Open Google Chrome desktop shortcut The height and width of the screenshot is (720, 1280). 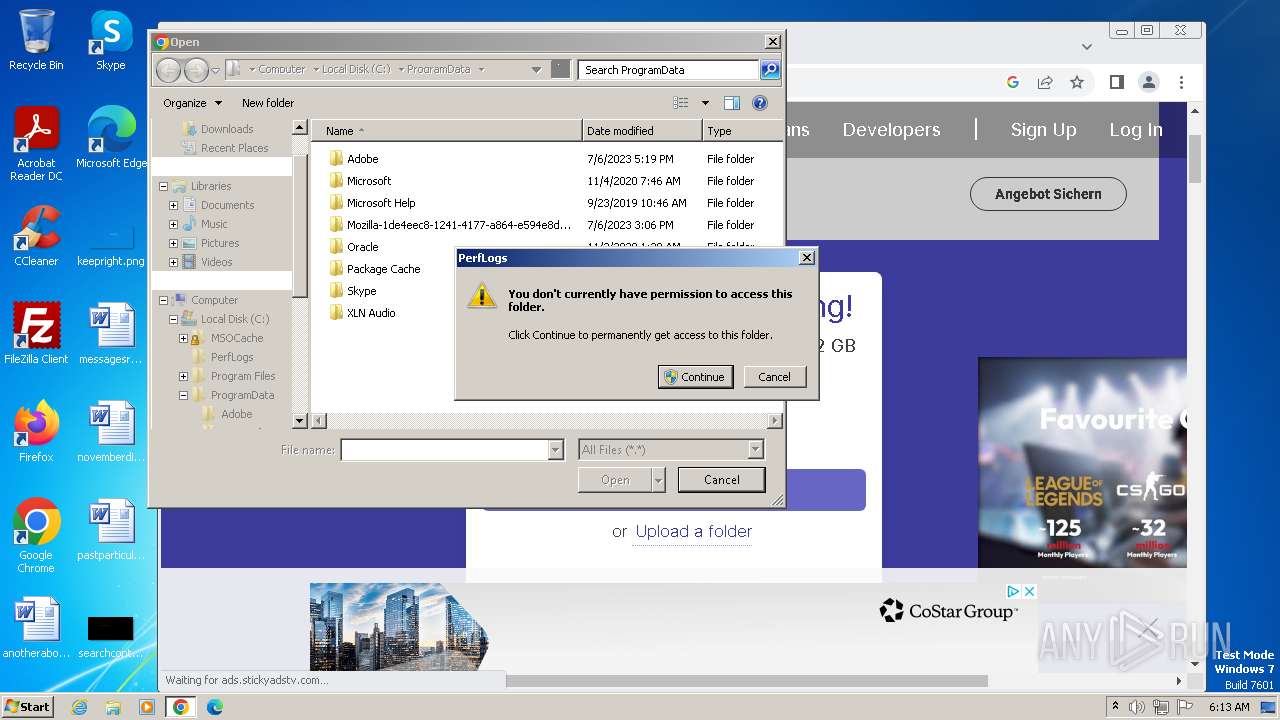[36, 535]
